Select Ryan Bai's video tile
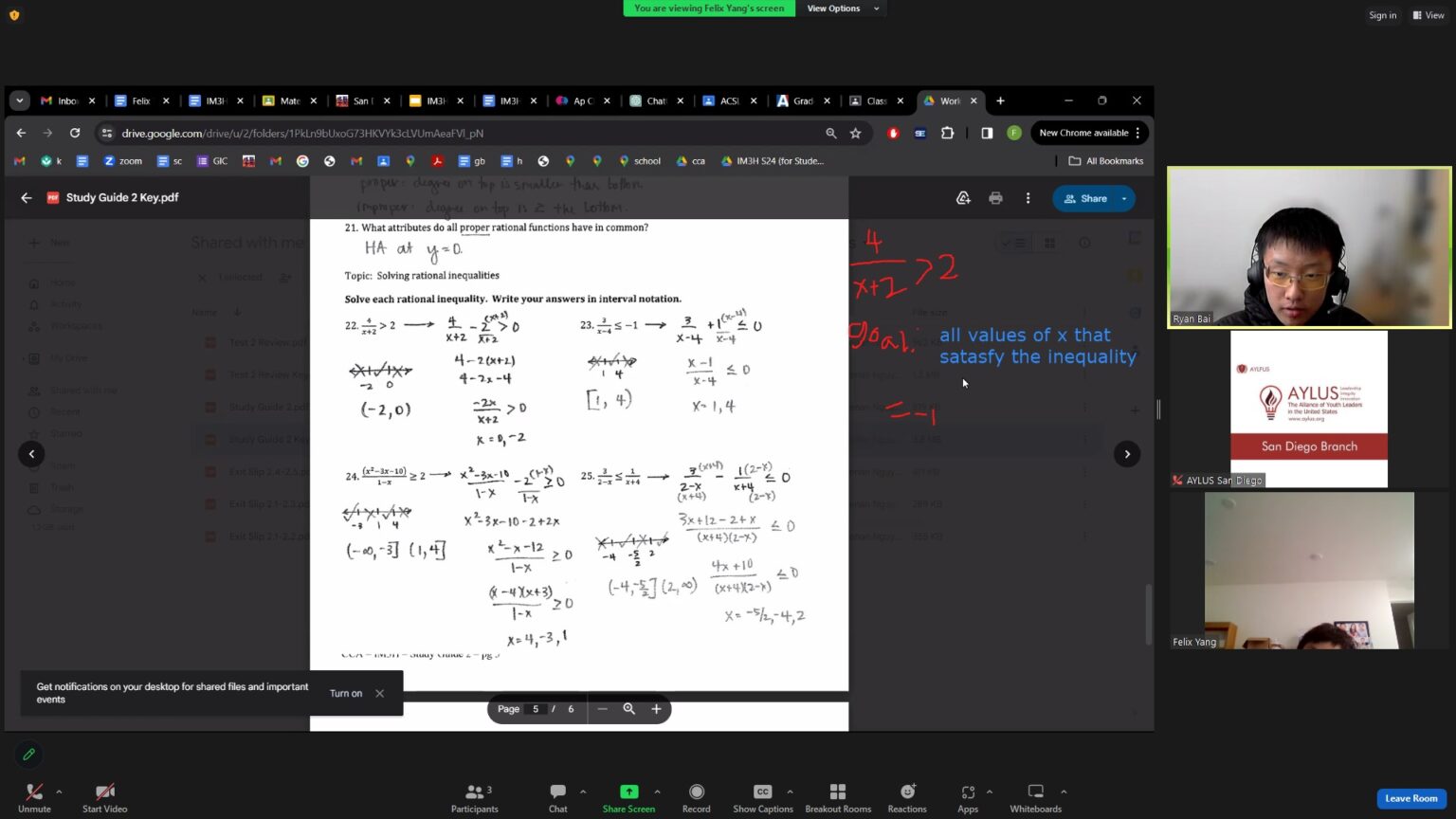 pyautogui.click(x=1309, y=247)
